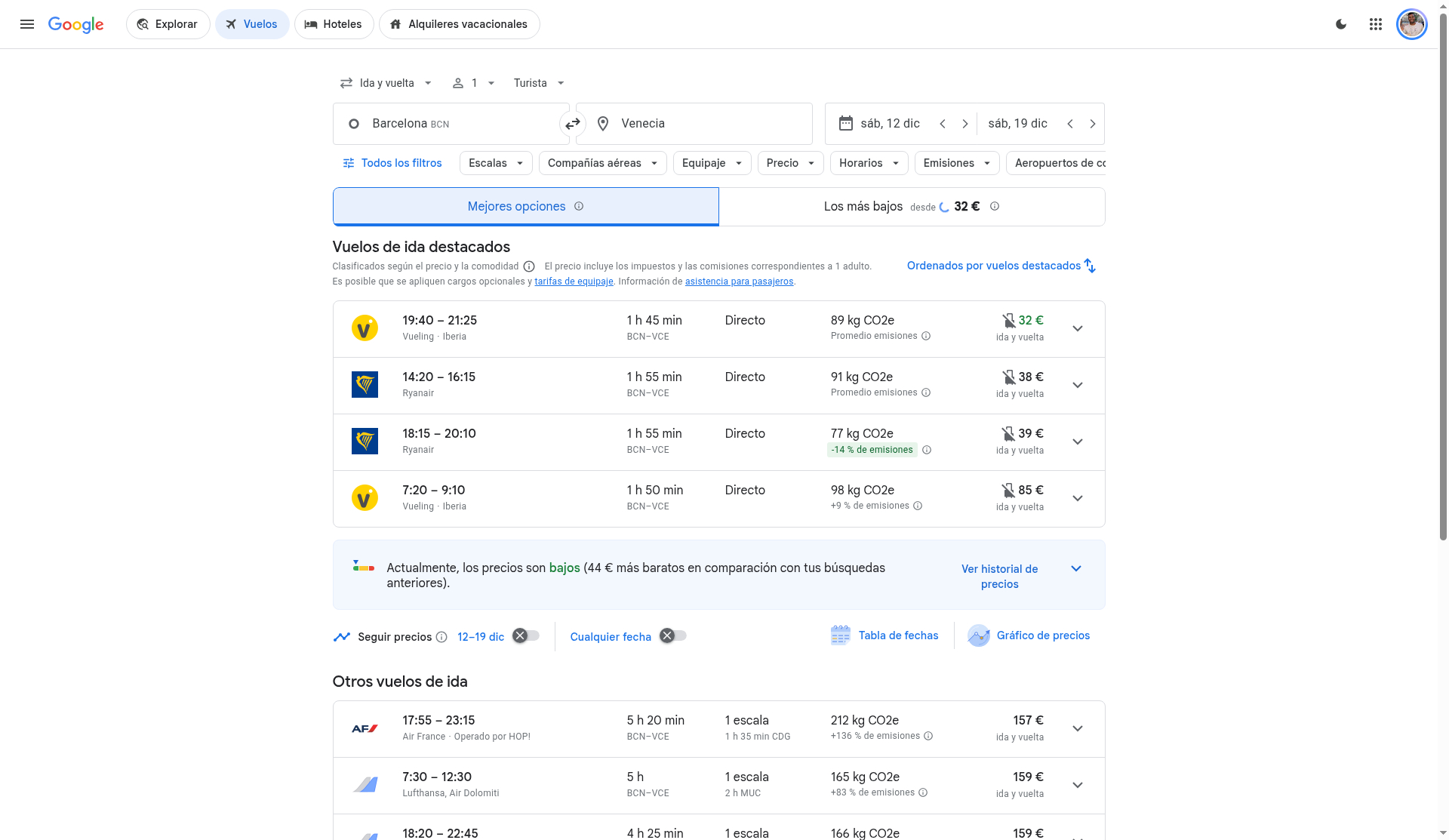Open the Ida y vuelta trip type dropdown
The height and width of the screenshot is (840, 1449).
pos(386,83)
